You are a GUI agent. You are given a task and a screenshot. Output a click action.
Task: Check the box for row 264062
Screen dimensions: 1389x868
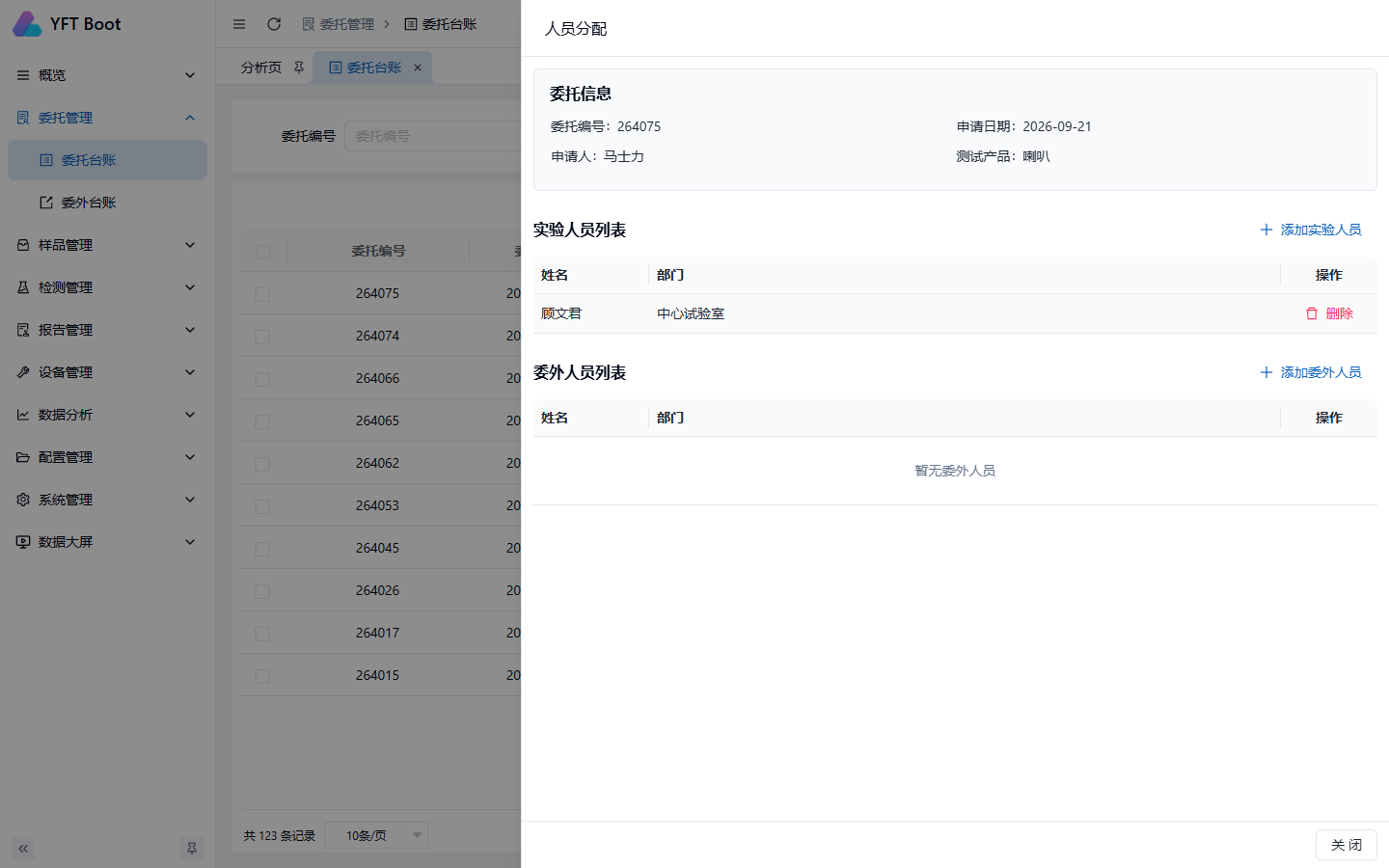[262, 464]
